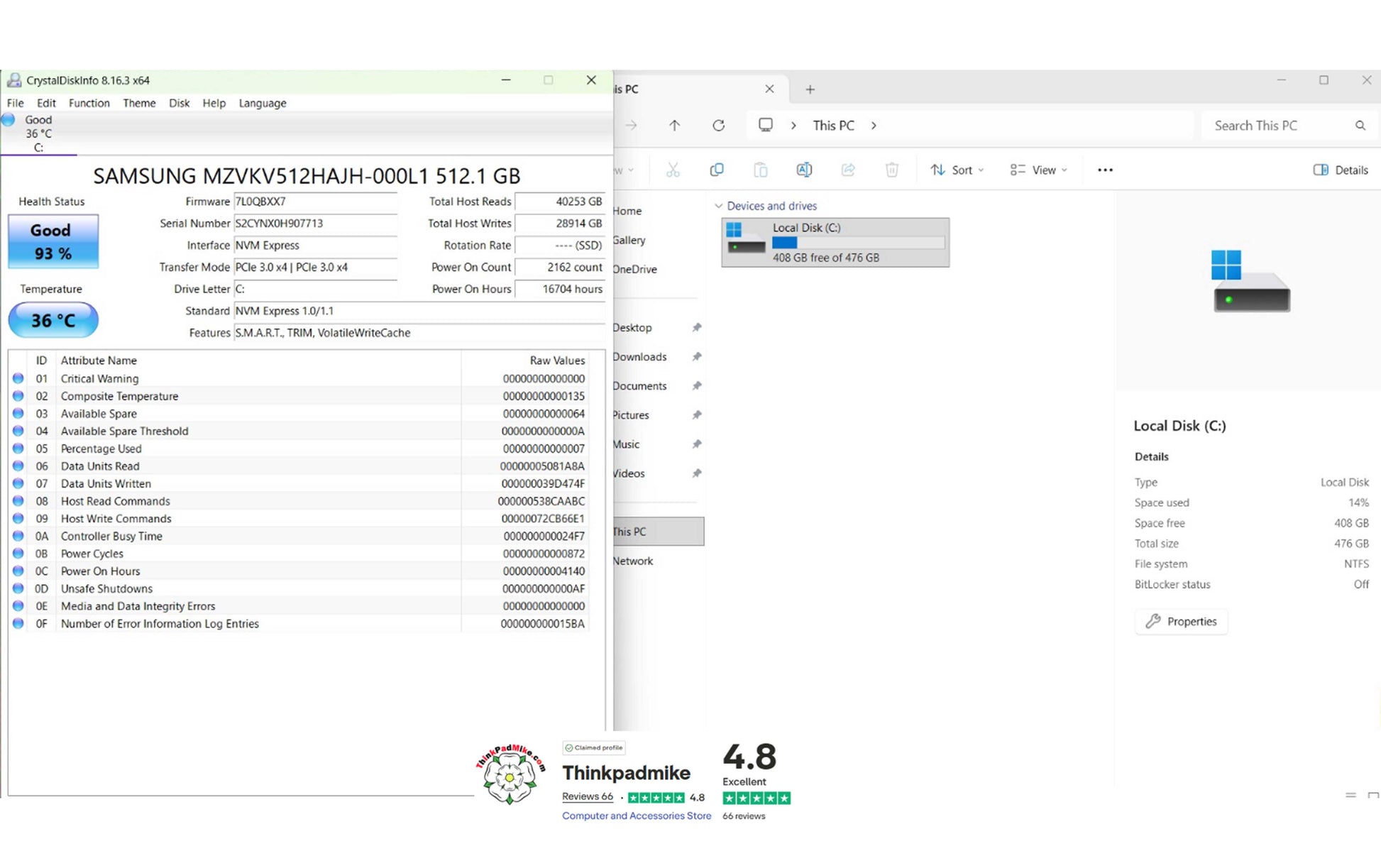1381x868 pixels.
Task: Click the Computer and Accessories Store link
Action: (x=637, y=816)
